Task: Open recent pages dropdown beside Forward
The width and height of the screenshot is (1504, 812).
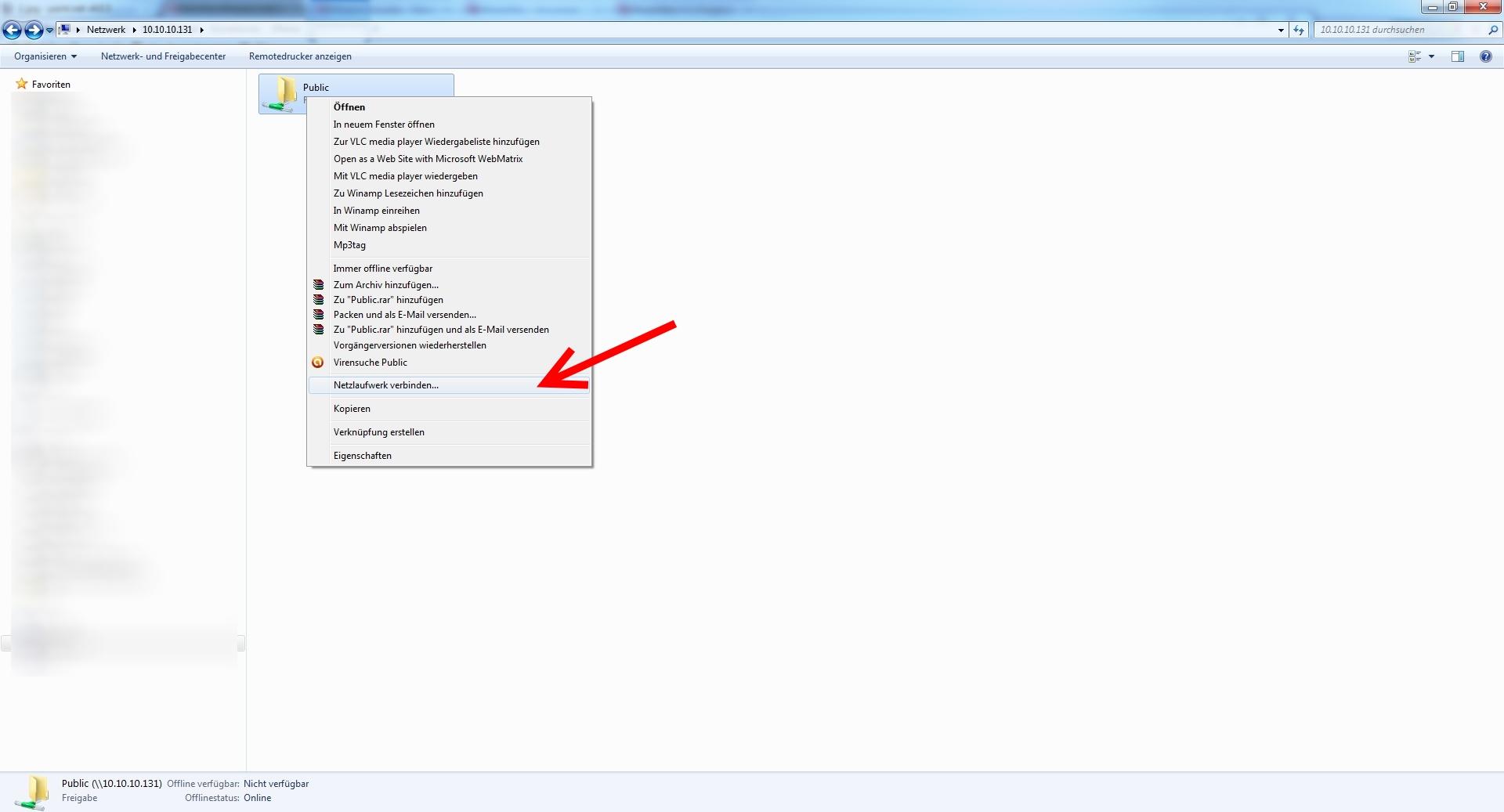Action: click(x=49, y=30)
